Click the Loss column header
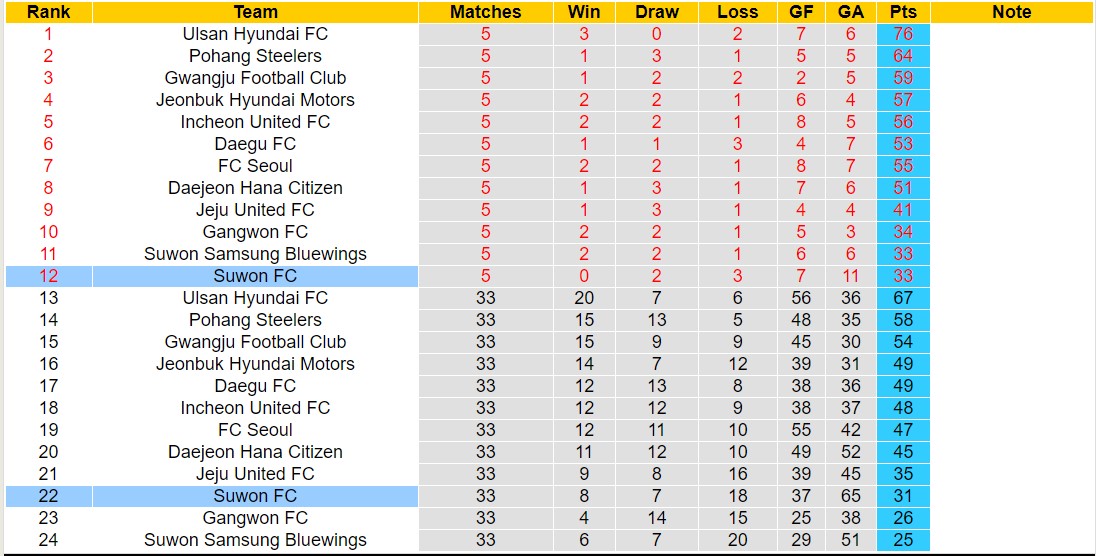Viewport: 1096px width, 556px height. click(x=738, y=12)
